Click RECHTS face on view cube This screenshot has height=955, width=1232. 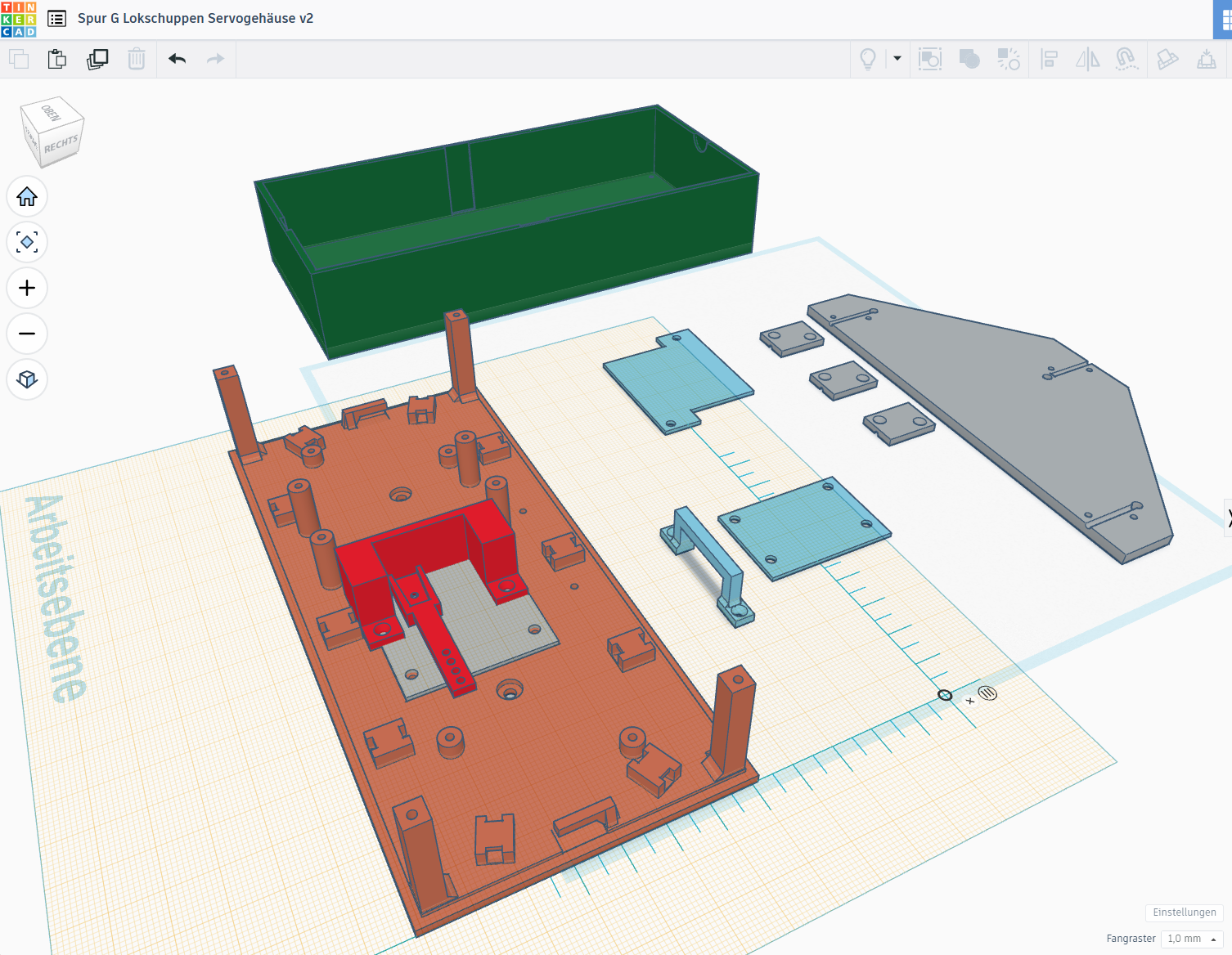tap(61, 146)
